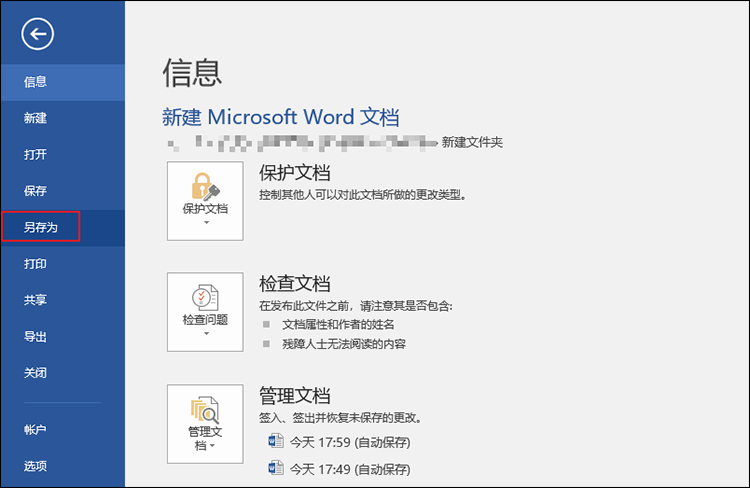The image size is (750, 488).
Task: Click the 检查文档 section heading
Action: point(295,283)
